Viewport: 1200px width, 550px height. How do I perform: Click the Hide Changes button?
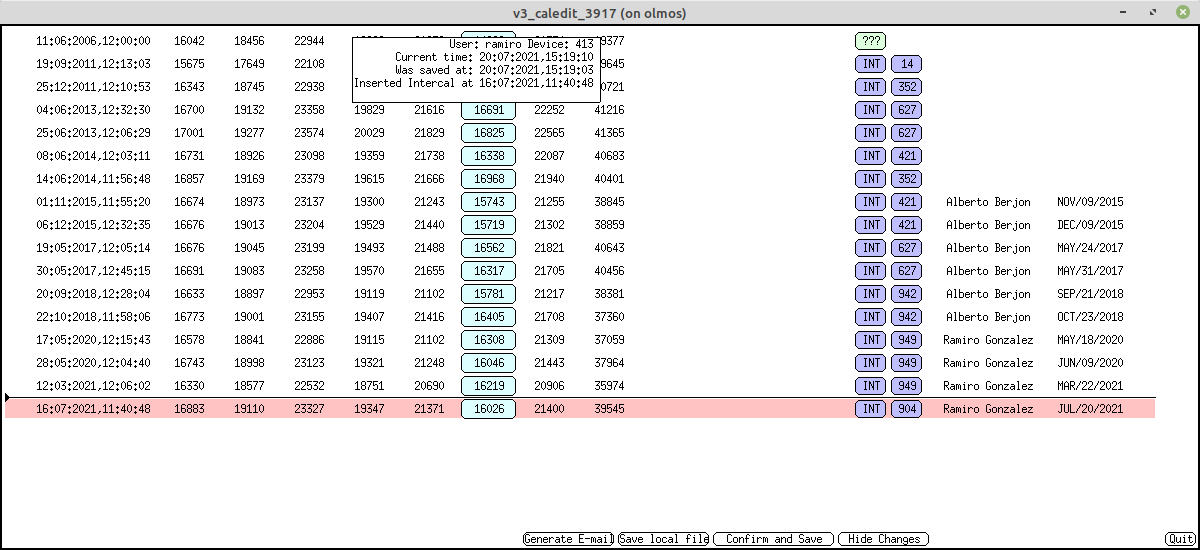[x=884, y=539]
